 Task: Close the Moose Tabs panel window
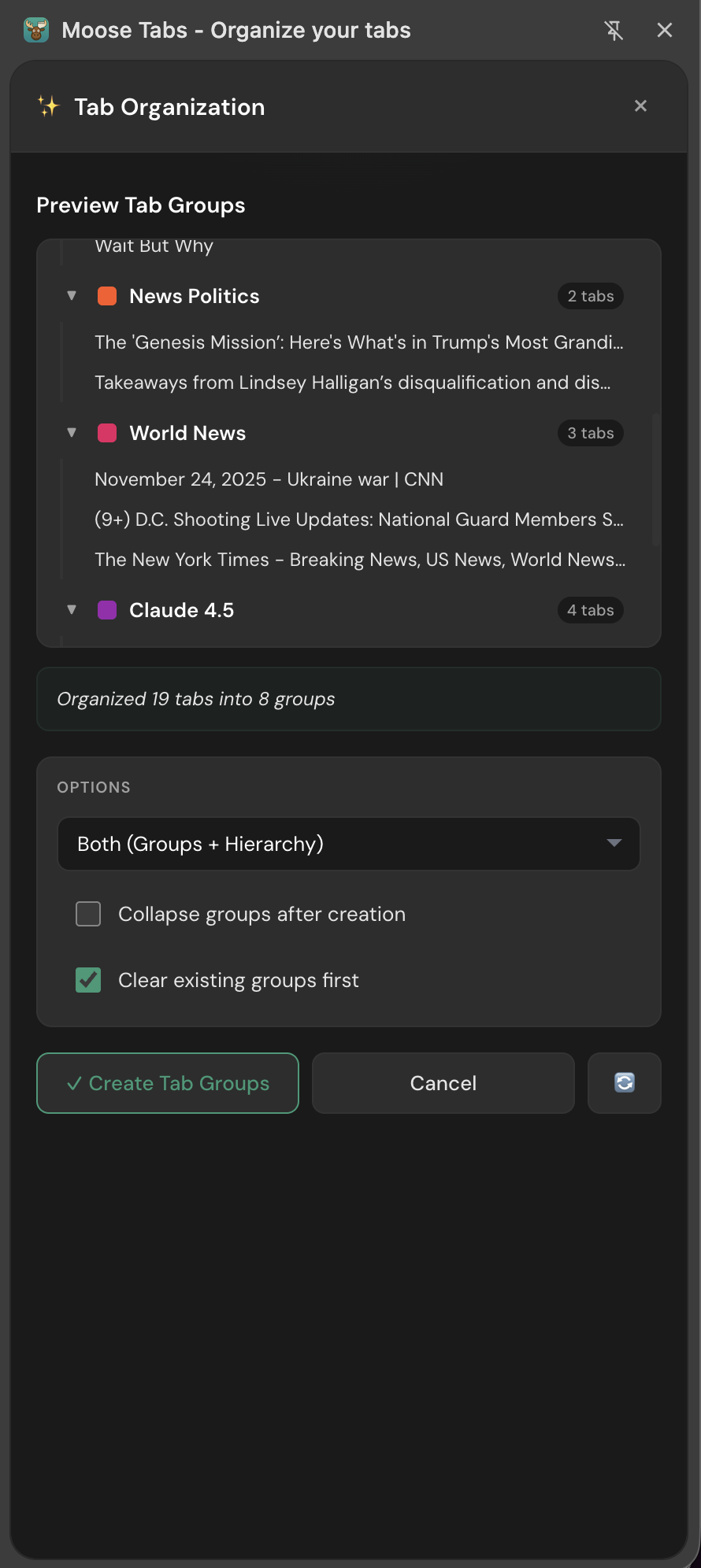click(665, 30)
